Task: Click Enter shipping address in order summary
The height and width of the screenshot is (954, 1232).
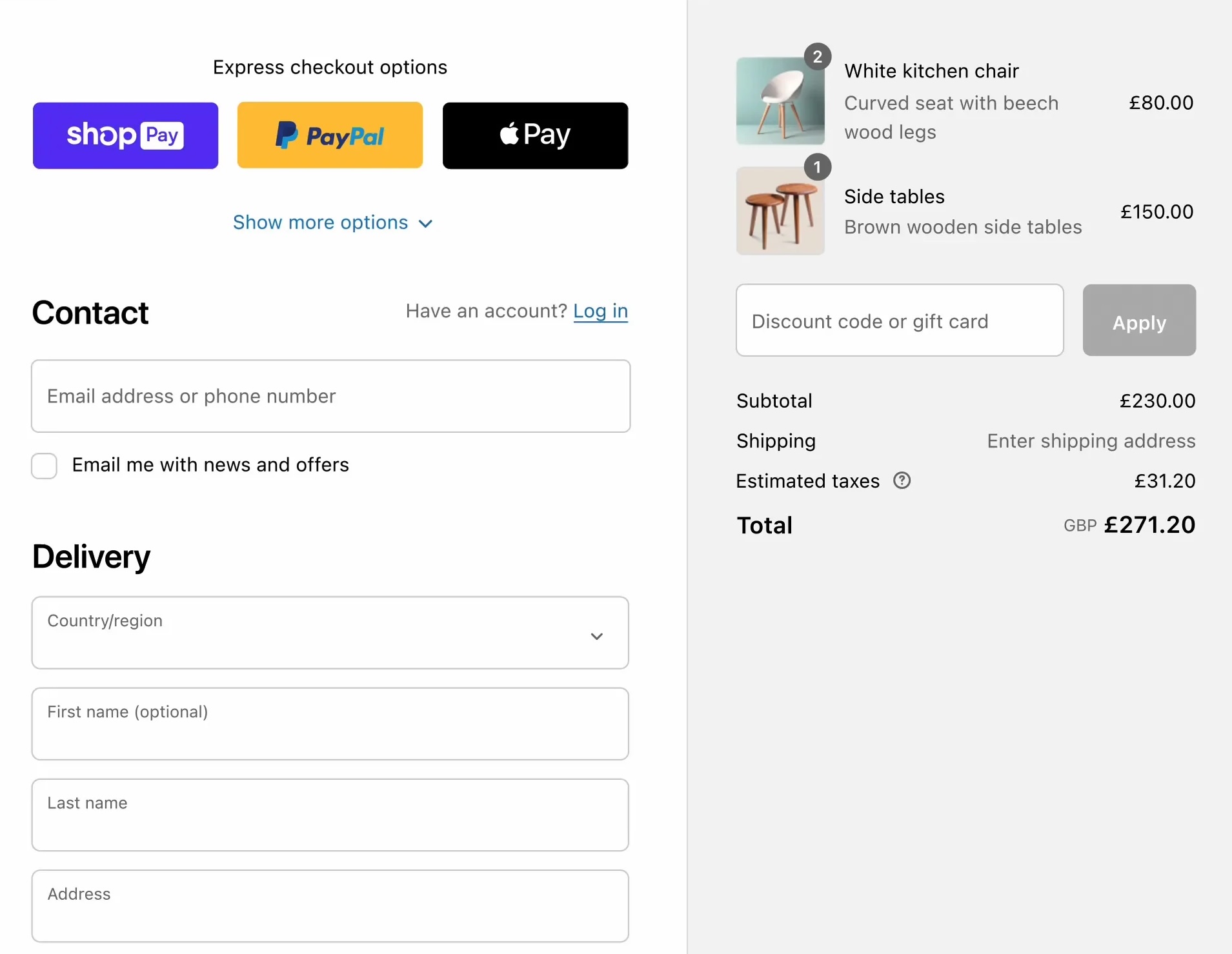Action: tap(1091, 441)
